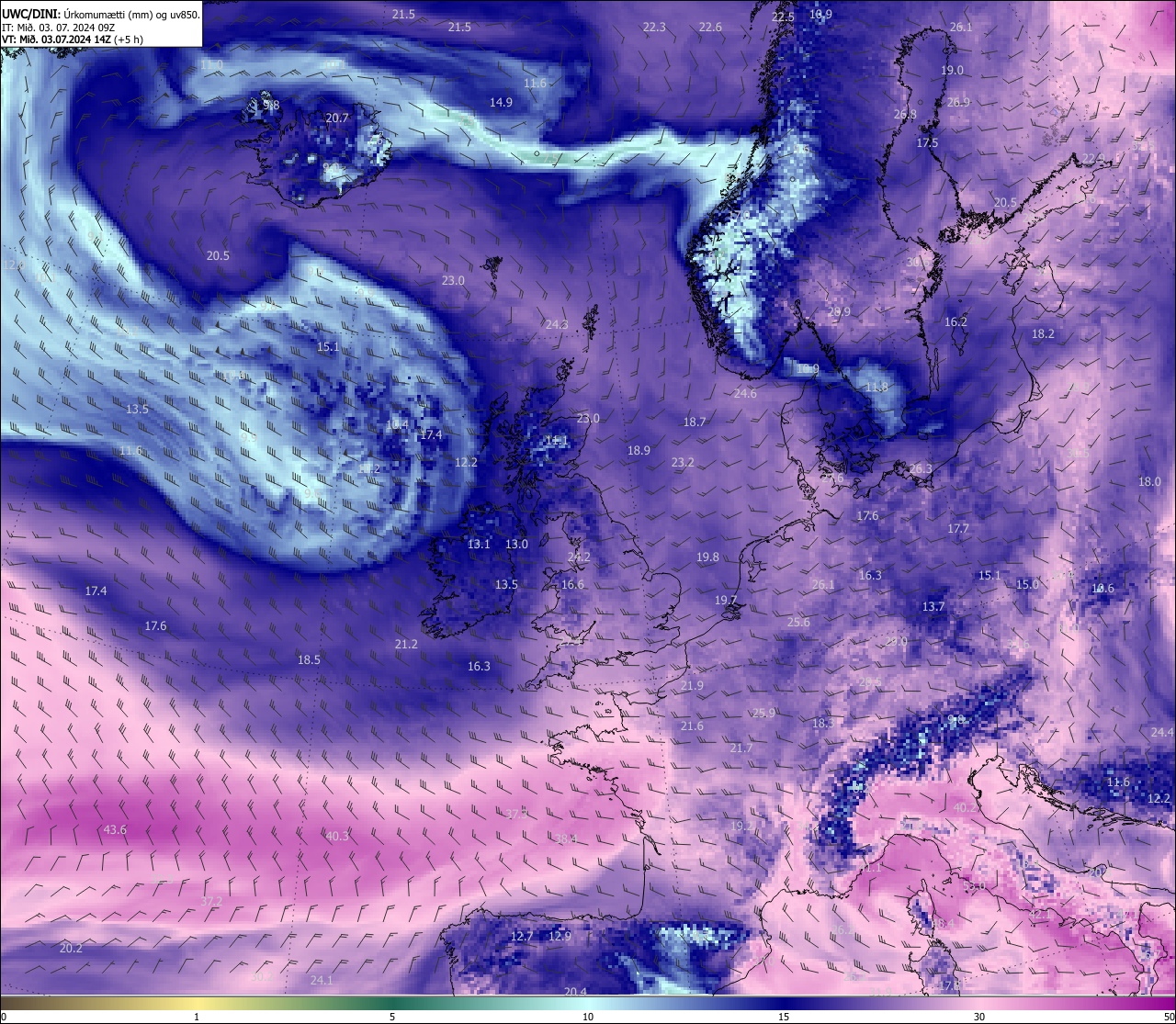Click the 15 tick on the color scale

(x=784, y=1017)
